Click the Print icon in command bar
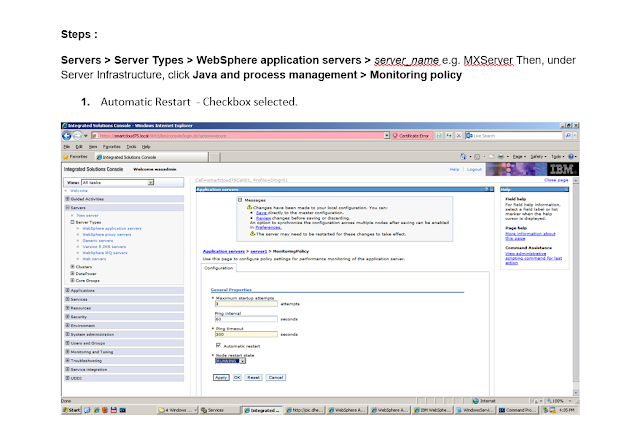The width and height of the screenshot is (640, 439). 501,157
